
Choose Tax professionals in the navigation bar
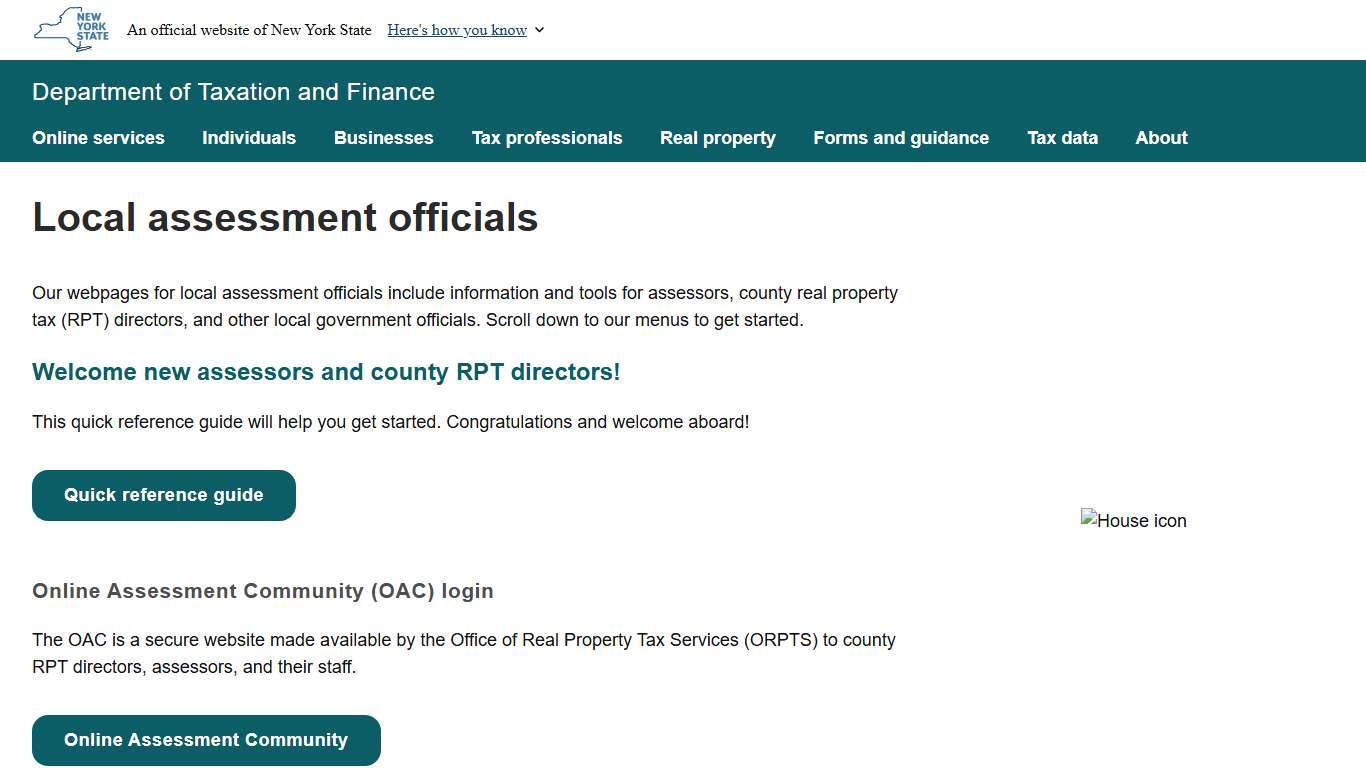[x=547, y=138]
